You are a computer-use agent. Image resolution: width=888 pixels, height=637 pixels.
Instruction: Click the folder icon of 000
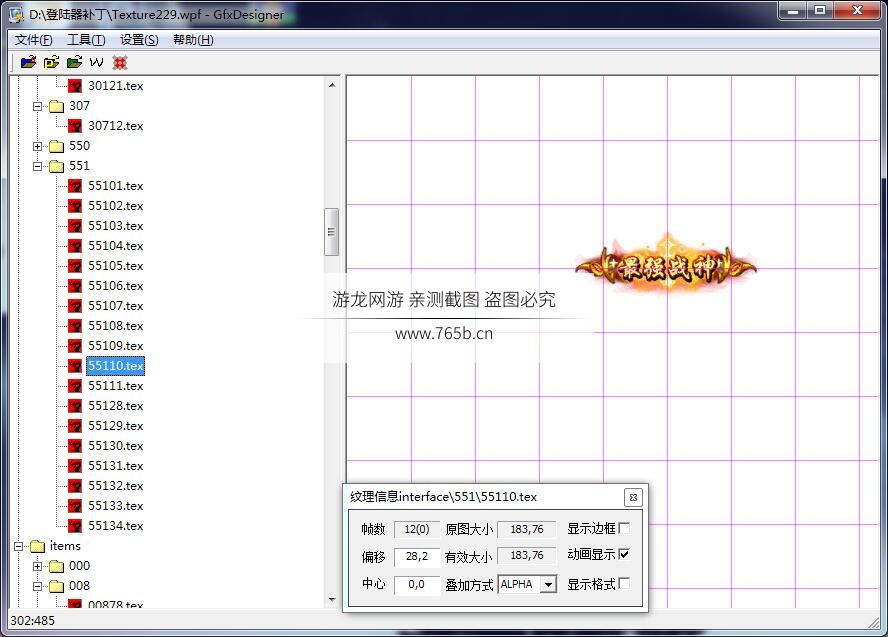[56, 566]
